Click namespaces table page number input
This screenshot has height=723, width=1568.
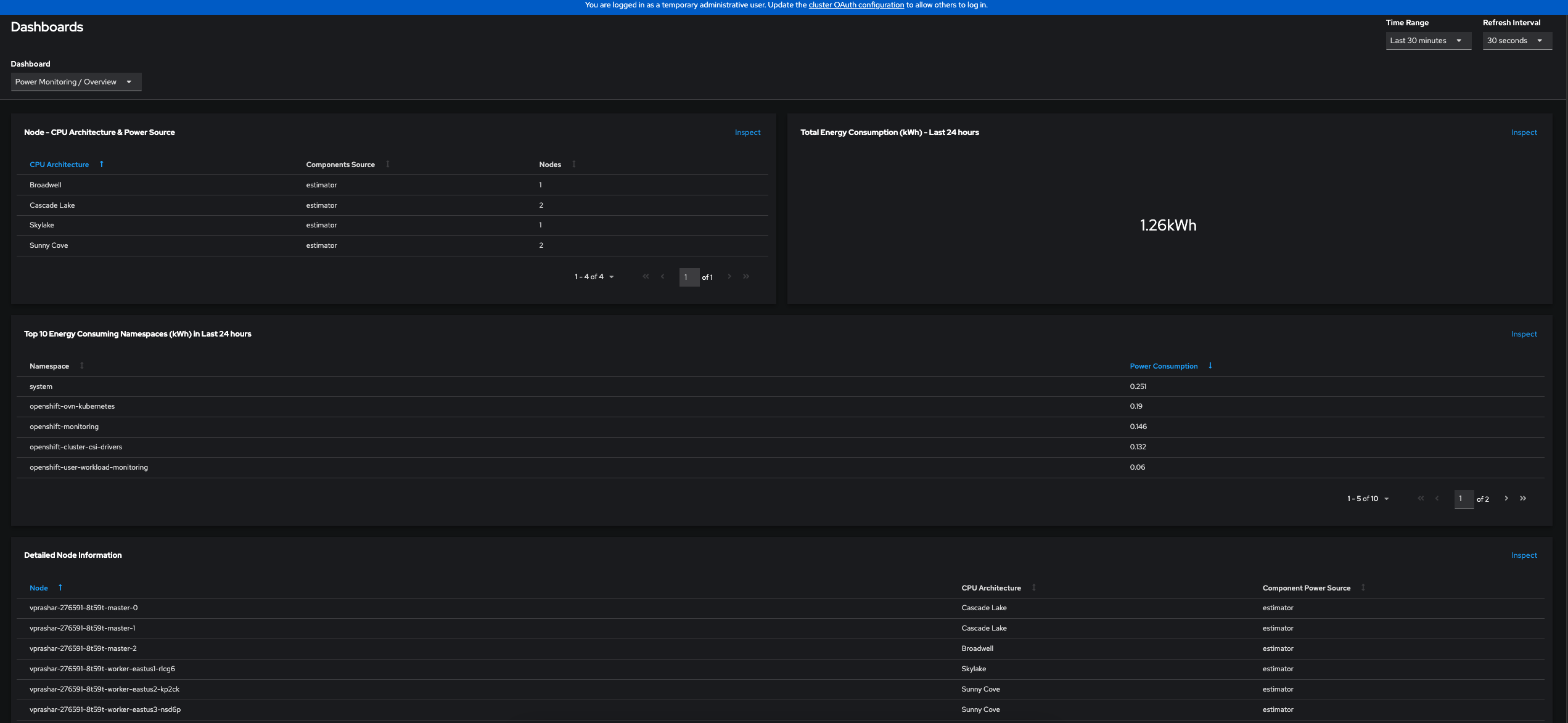[1463, 499]
